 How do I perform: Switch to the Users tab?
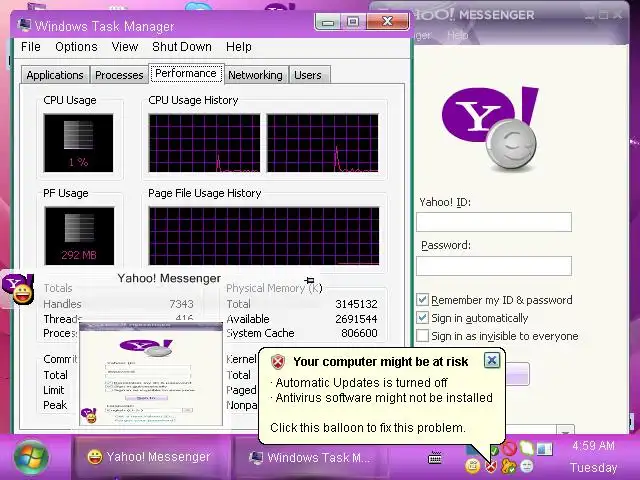tap(308, 75)
